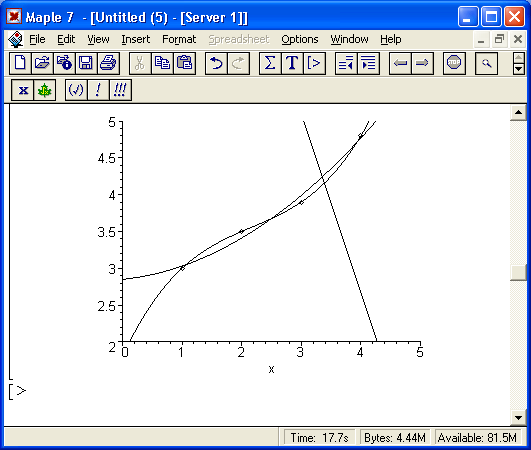Toggle standard math x button
The image size is (531, 450).
click(x=23, y=90)
